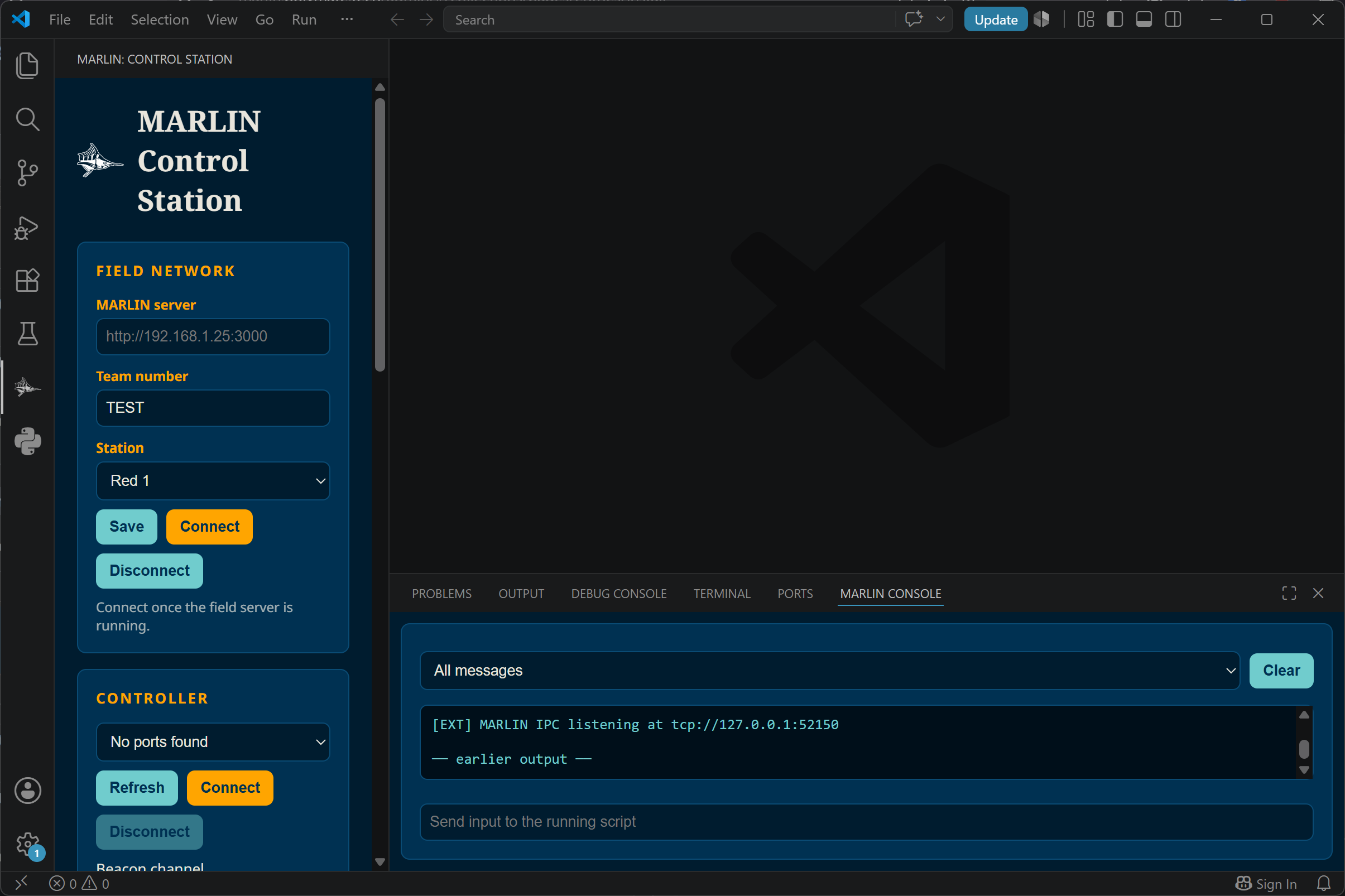
Task: Open the Extensions view
Action: coord(27,280)
